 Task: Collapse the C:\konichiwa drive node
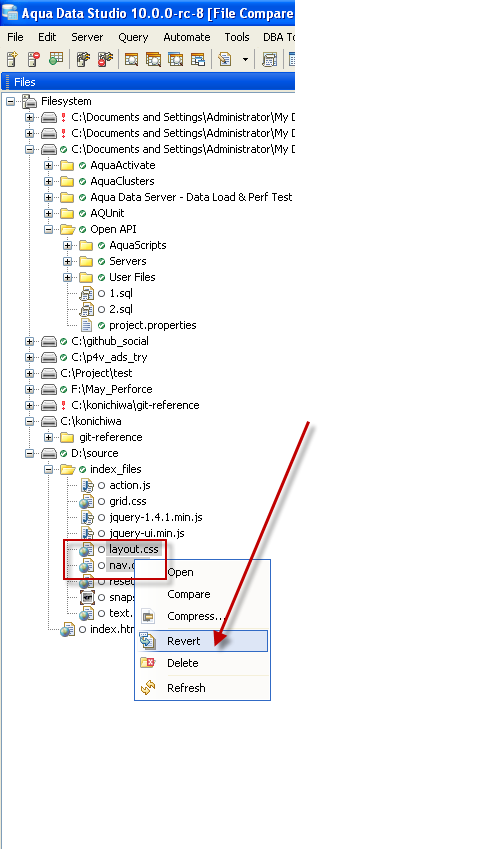coord(30,421)
